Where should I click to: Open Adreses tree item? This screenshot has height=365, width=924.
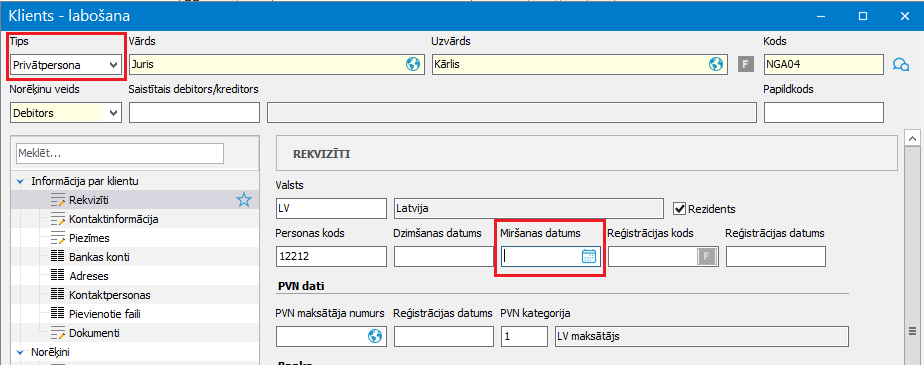tap(88, 276)
